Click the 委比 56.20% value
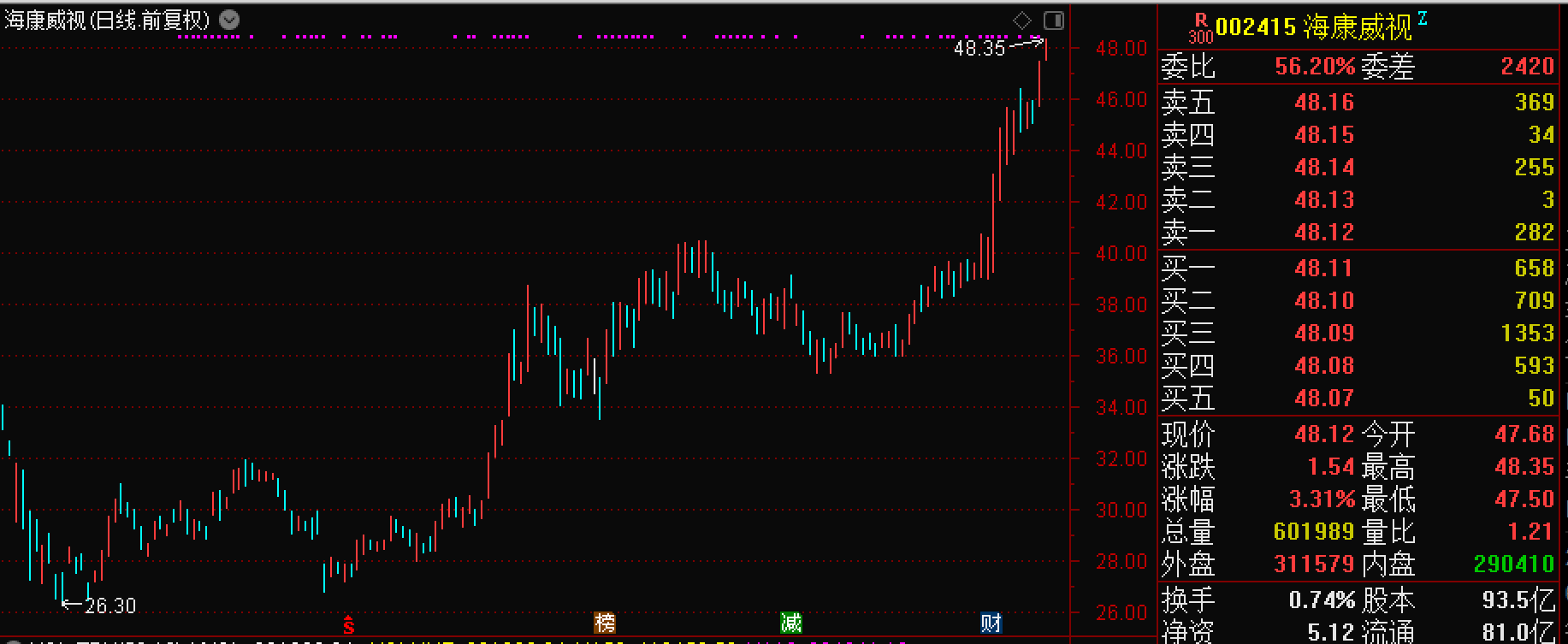This screenshot has width=1568, height=644. point(1314,67)
